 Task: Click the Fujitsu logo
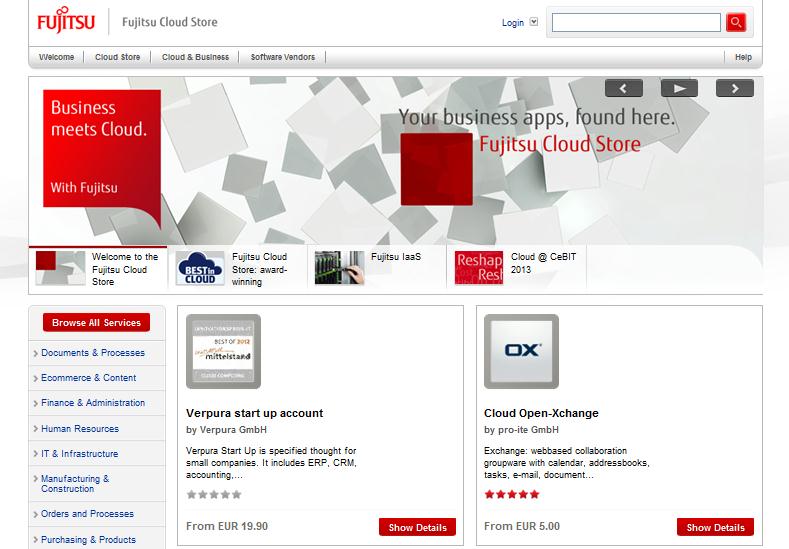[65, 20]
